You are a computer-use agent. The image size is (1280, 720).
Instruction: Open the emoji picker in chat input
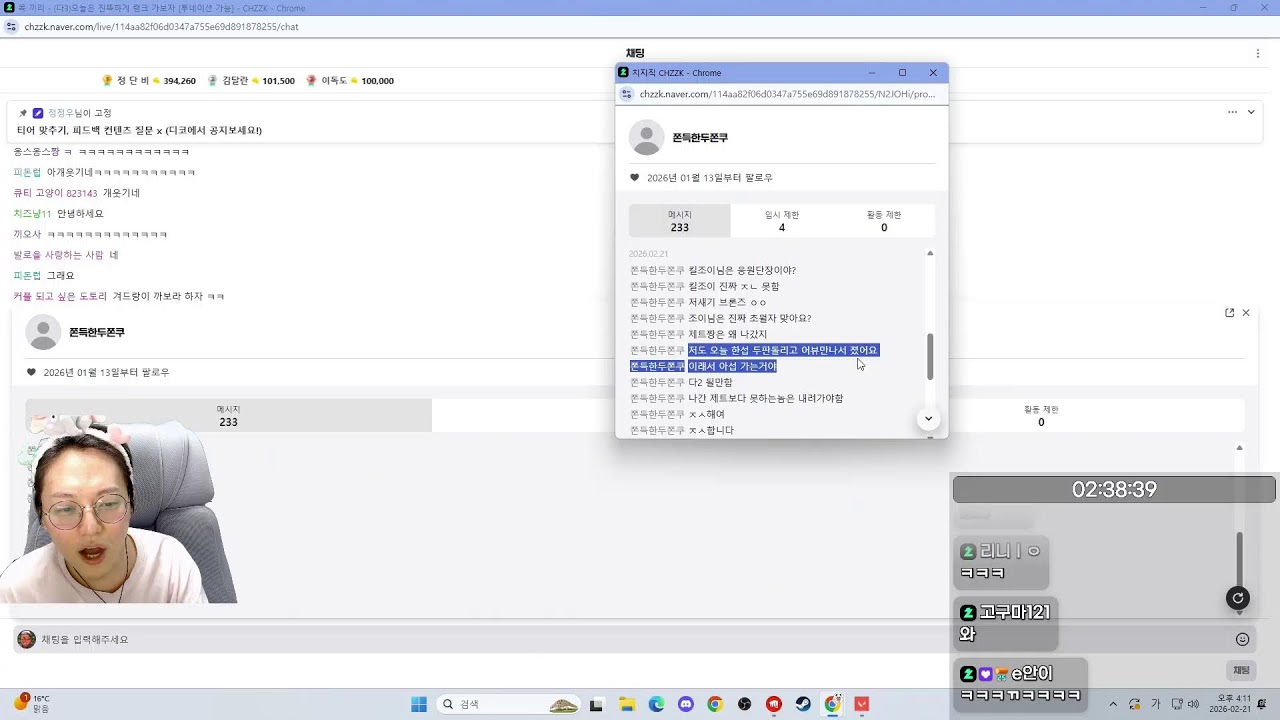pos(1242,639)
